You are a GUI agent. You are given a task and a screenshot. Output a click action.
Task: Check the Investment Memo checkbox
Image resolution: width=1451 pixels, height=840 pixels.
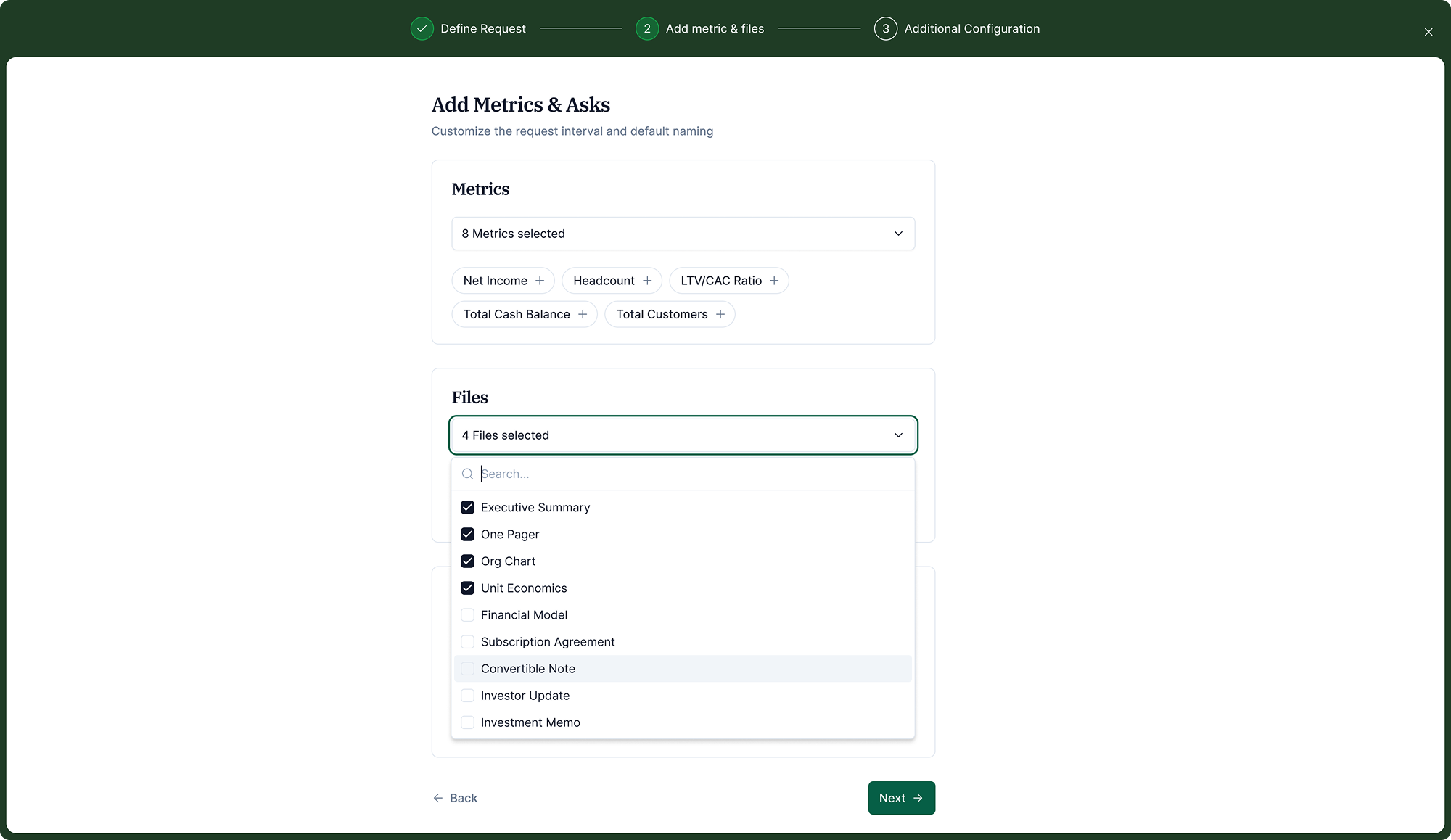pos(468,722)
